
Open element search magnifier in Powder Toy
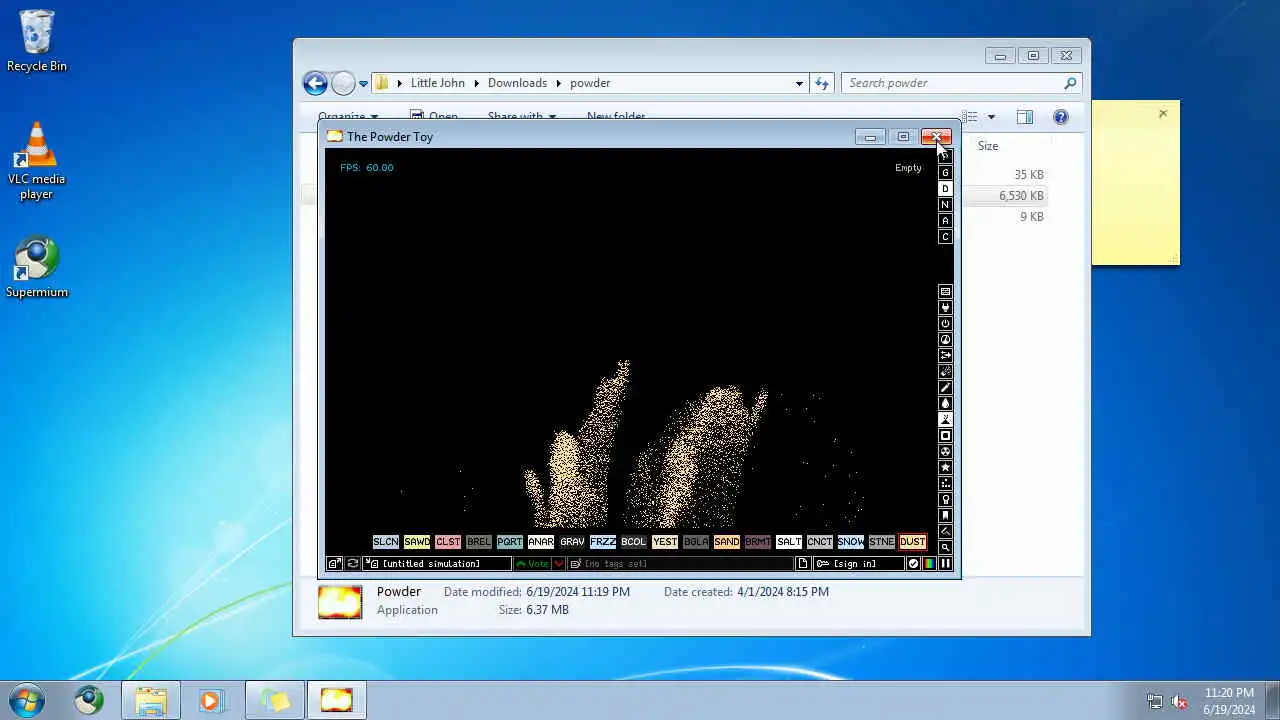pyautogui.click(x=945, y=548)
